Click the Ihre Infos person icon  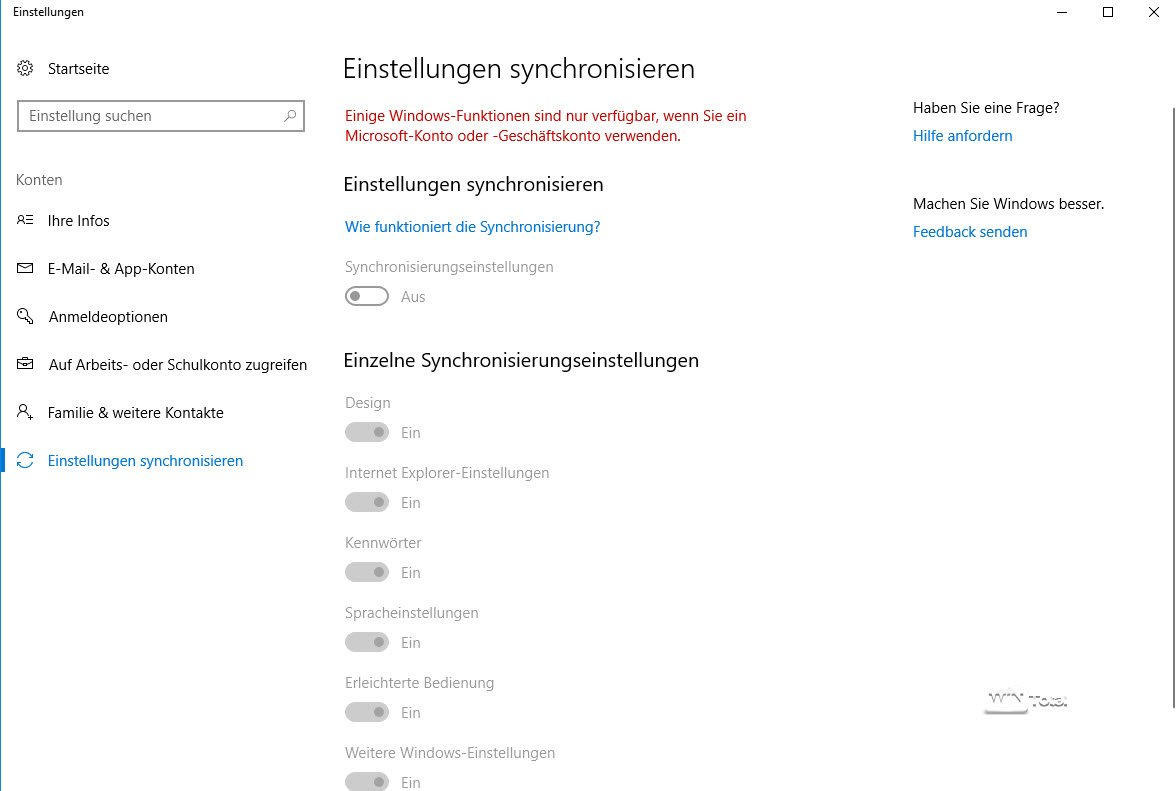click(26, 220)
